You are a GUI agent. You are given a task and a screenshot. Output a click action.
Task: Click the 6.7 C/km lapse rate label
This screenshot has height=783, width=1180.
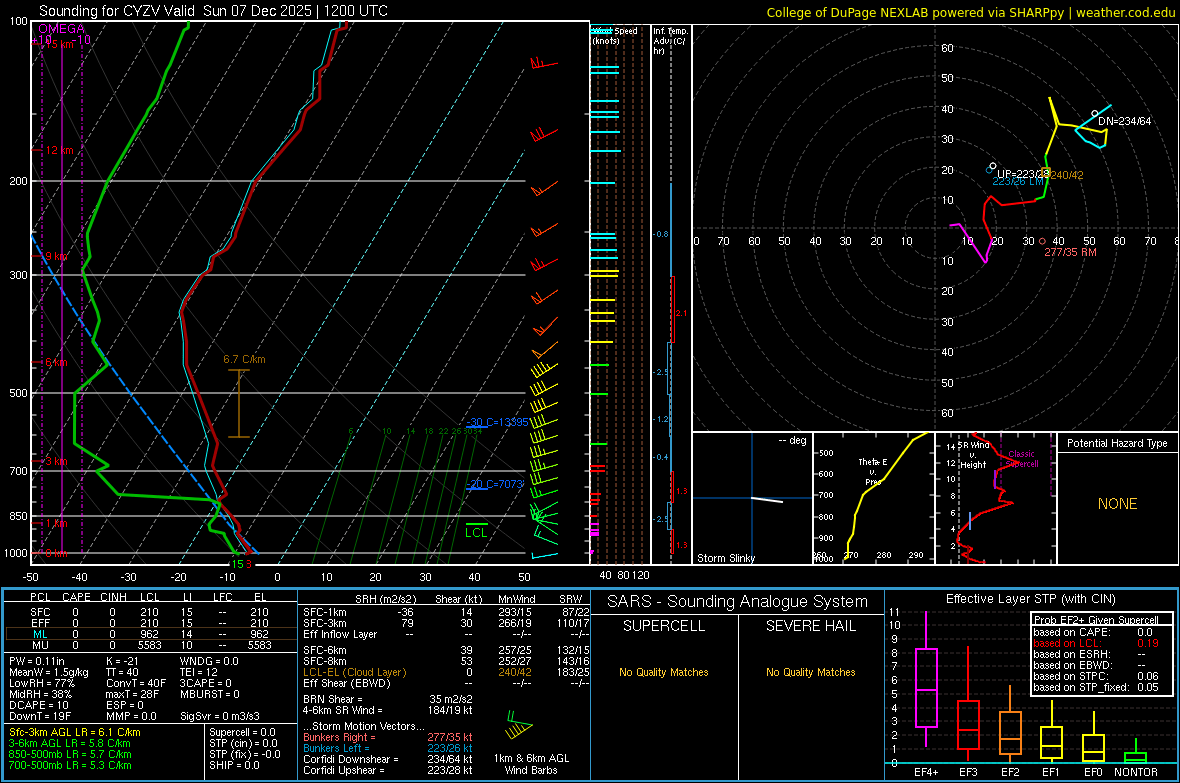(x=245, y=359)
